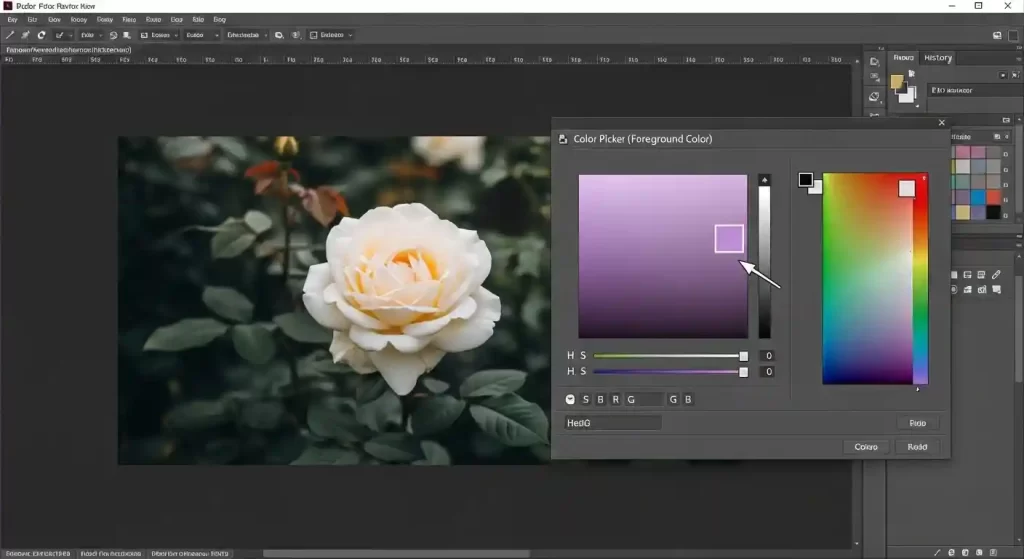Click the play-style icon above the EIO field
Image resolution: width=1024 pixels, height=559 pixels.
1002,75
